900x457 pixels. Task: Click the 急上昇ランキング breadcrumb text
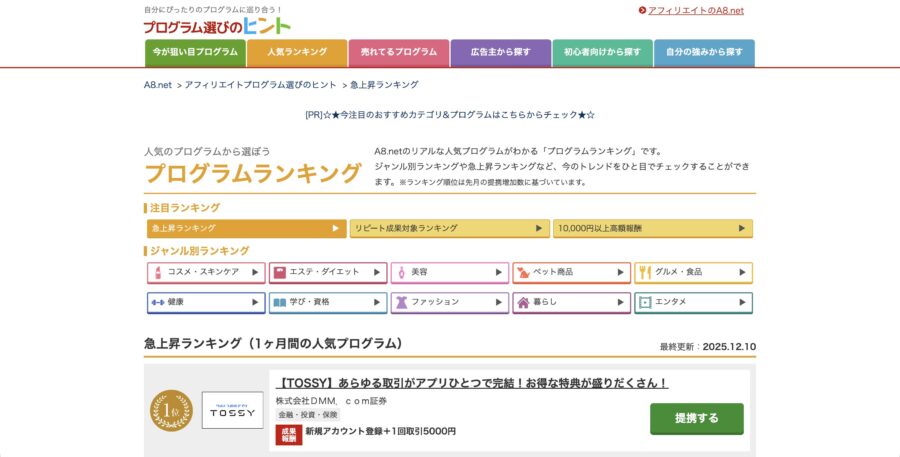(384, 85)
